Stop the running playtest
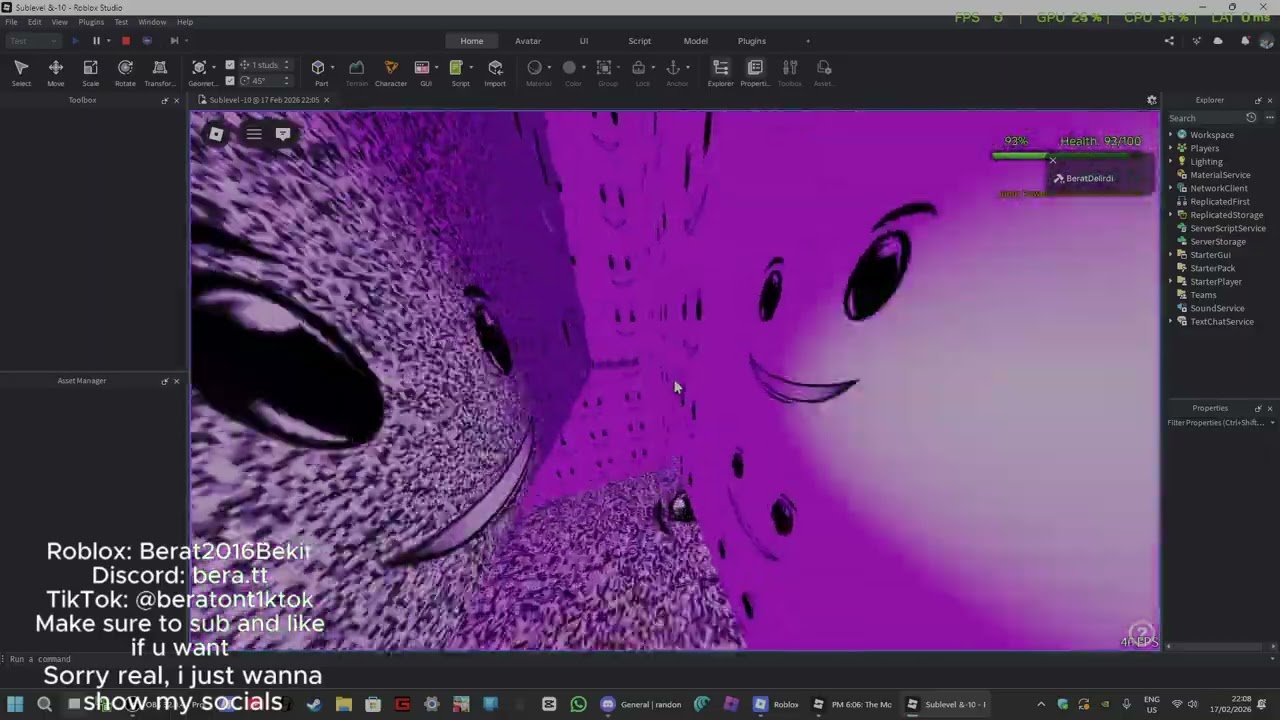 (125, 41)
